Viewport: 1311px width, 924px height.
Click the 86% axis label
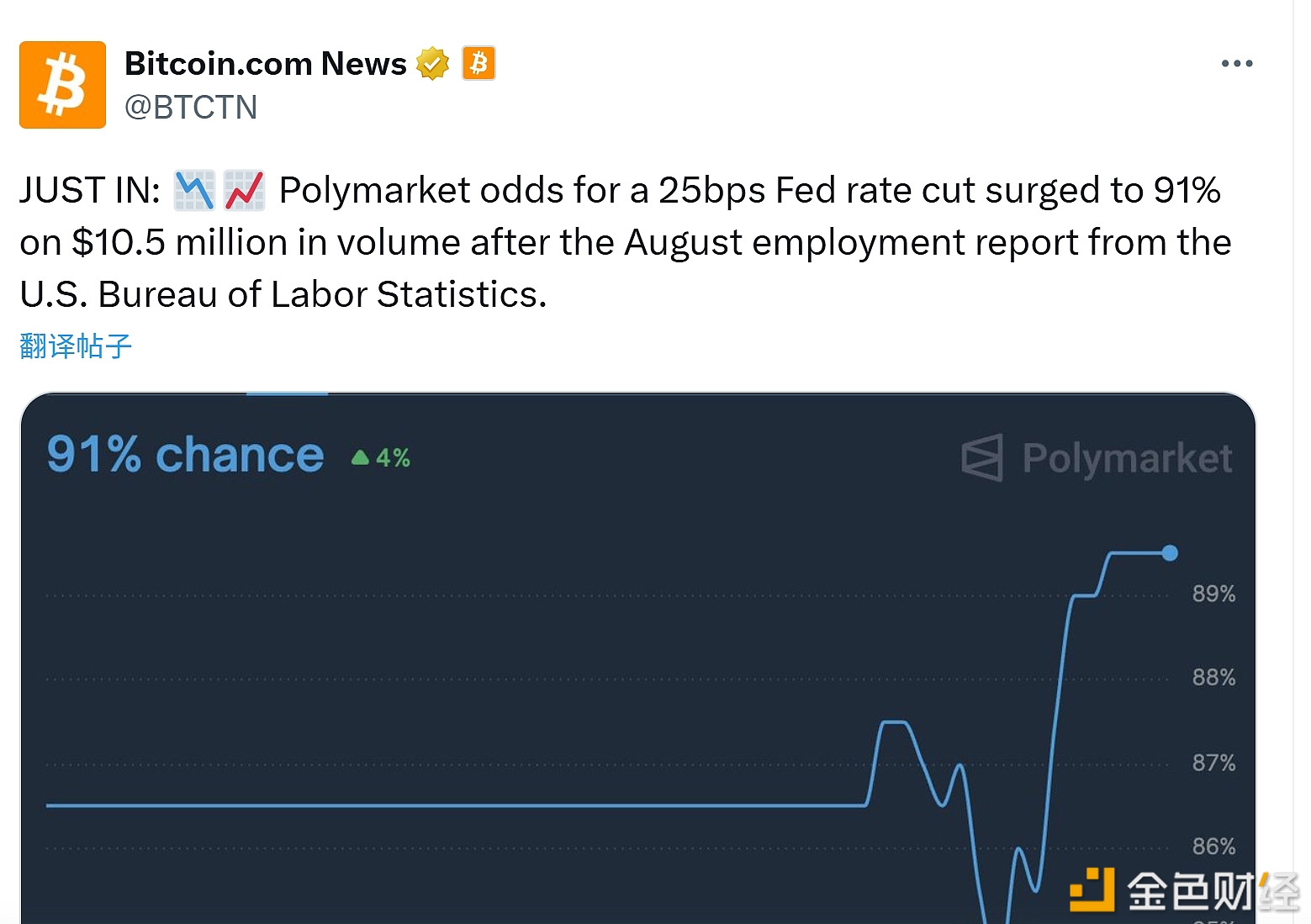tap(1213, 846)
